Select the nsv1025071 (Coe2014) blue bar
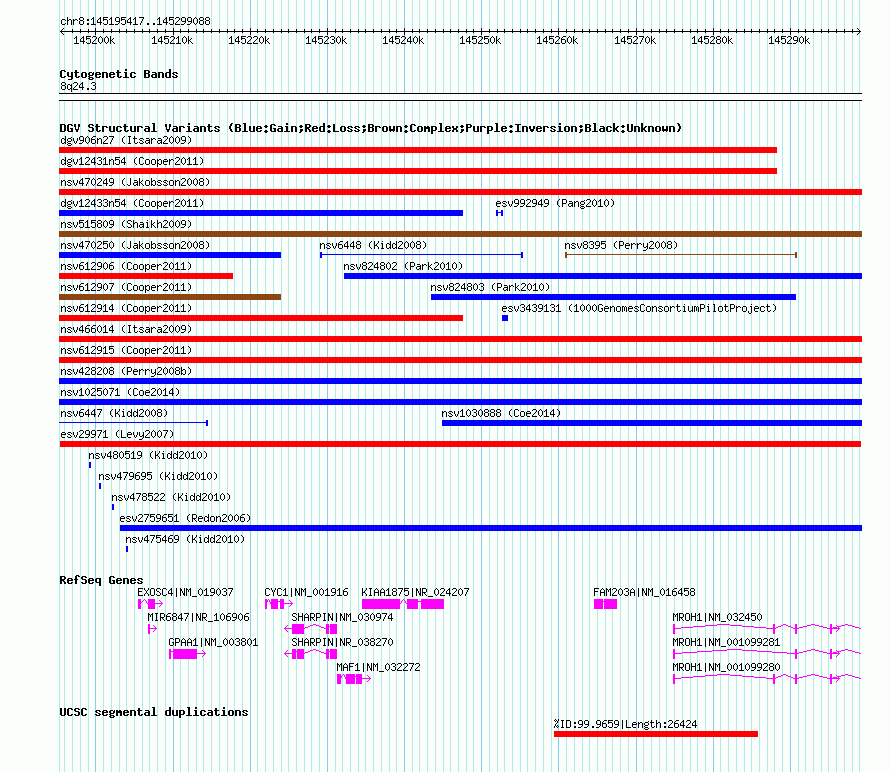The width and height of the screenshot is (890, 772). (x=460, y=402)
